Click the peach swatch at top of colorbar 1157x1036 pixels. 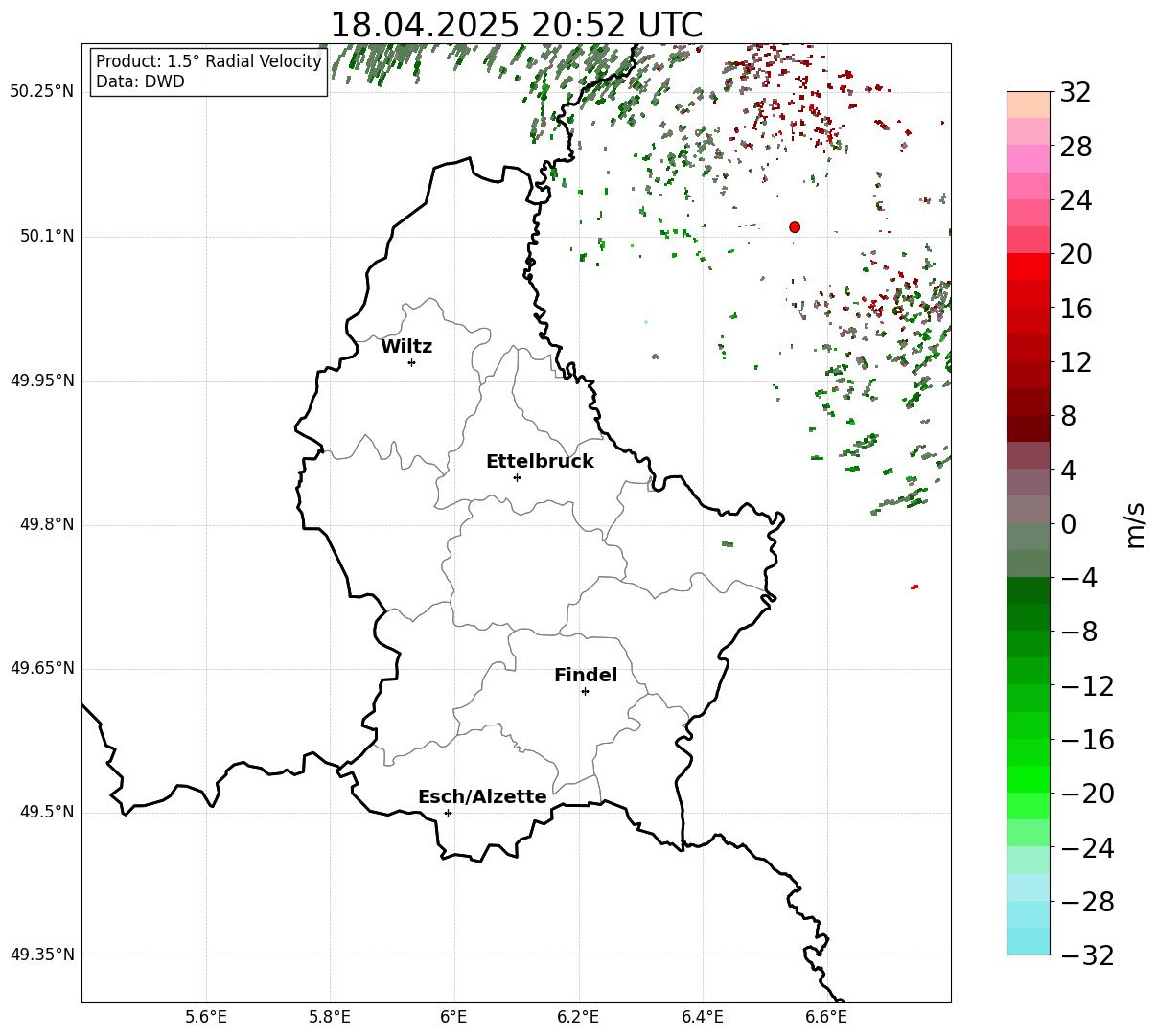1029,105
